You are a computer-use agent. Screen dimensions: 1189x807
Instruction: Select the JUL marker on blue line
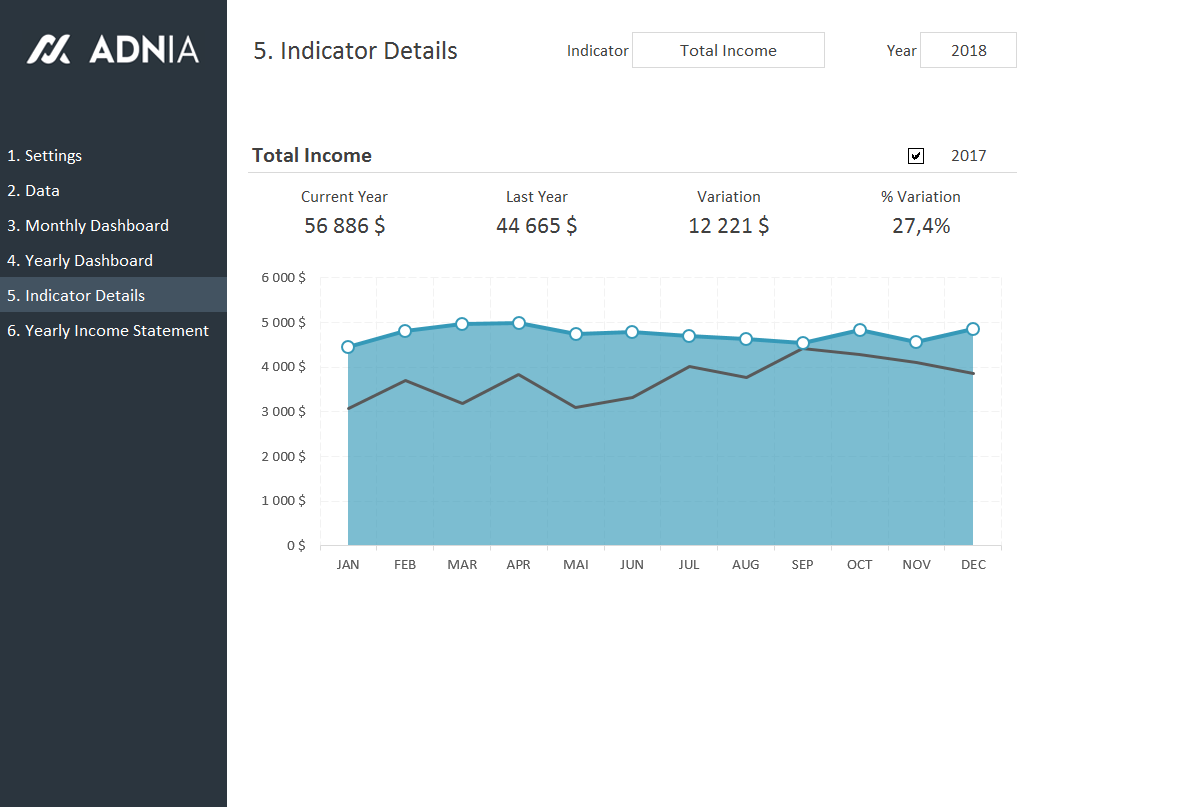click(x=689, y=336)
